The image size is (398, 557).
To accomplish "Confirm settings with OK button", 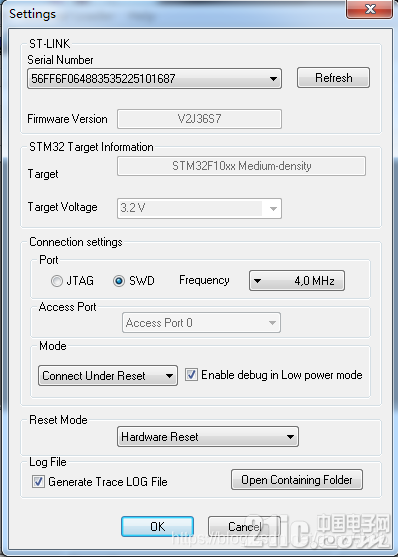I will [x=157, y=526].
